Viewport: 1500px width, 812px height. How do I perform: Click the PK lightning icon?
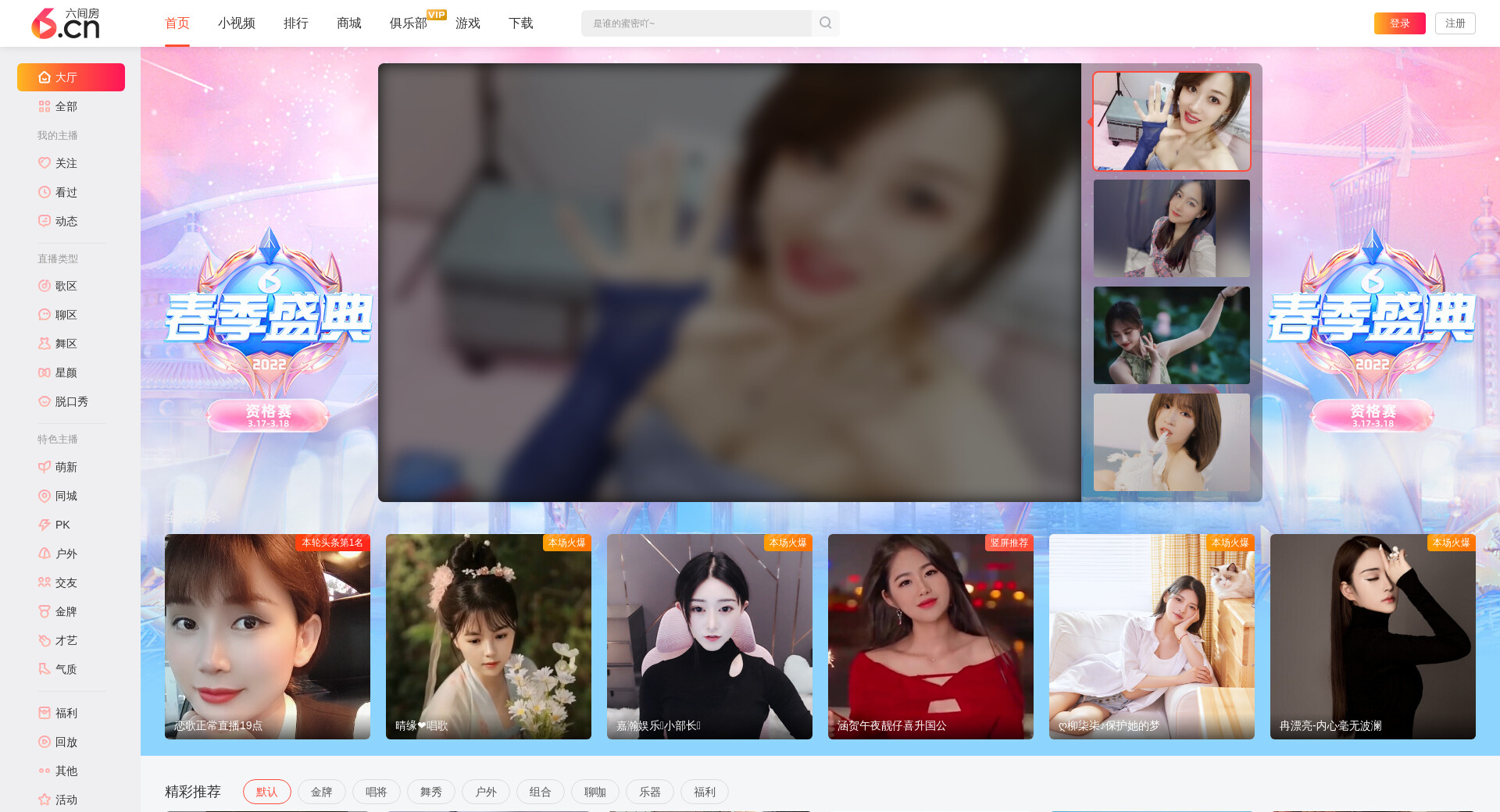pyautogui.click(x=45, y=525)
